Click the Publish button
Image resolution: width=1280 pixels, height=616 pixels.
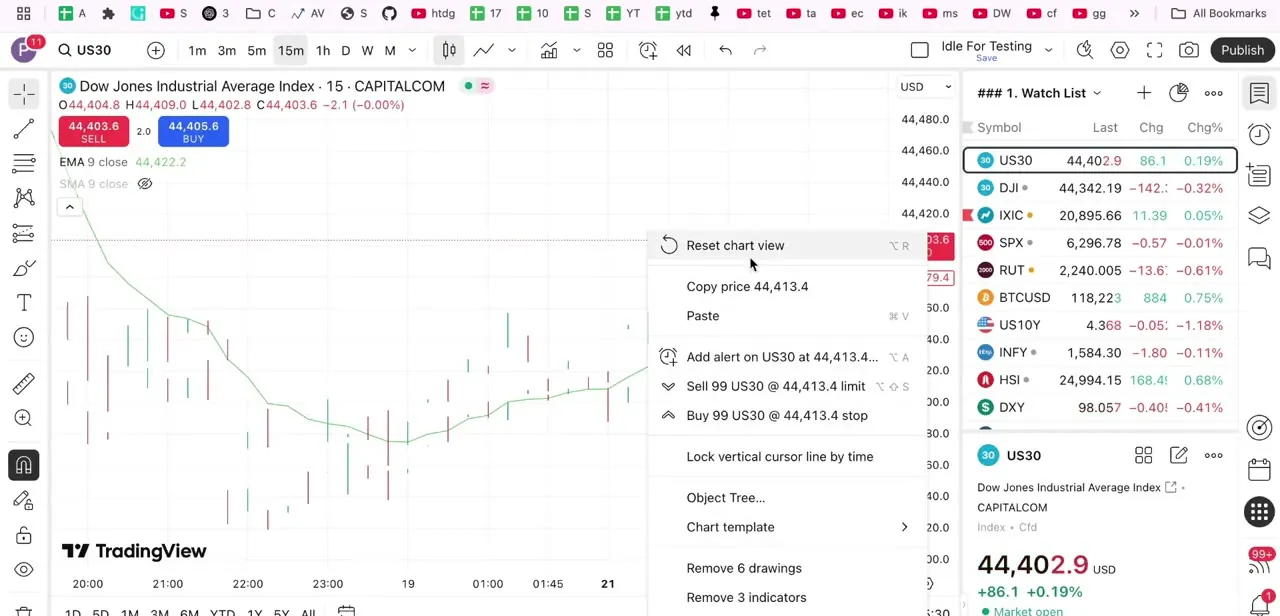(1242, 50)
